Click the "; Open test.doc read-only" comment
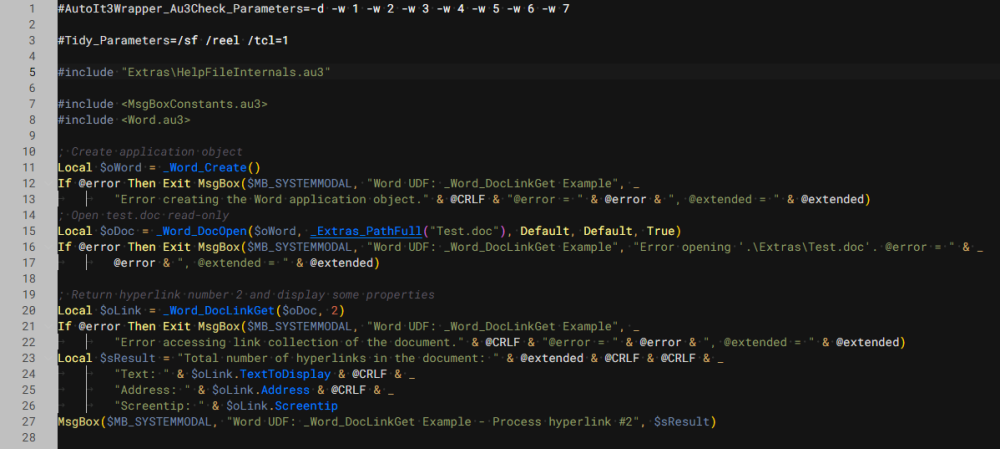The width and height of the screenshot is (1000, 449). click(143, 216)
